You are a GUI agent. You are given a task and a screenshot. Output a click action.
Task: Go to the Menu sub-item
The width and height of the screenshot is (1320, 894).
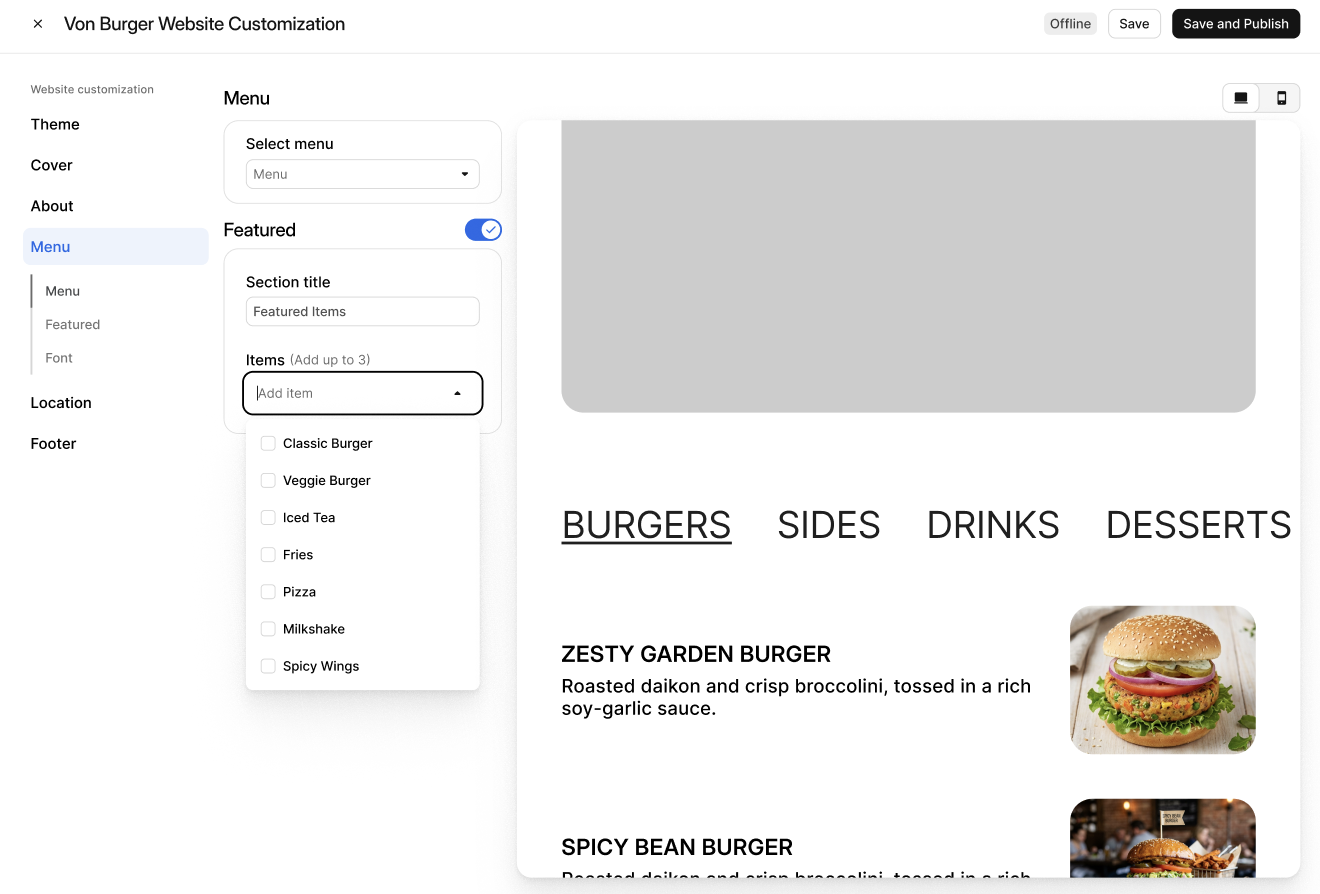tap(62, 291)
